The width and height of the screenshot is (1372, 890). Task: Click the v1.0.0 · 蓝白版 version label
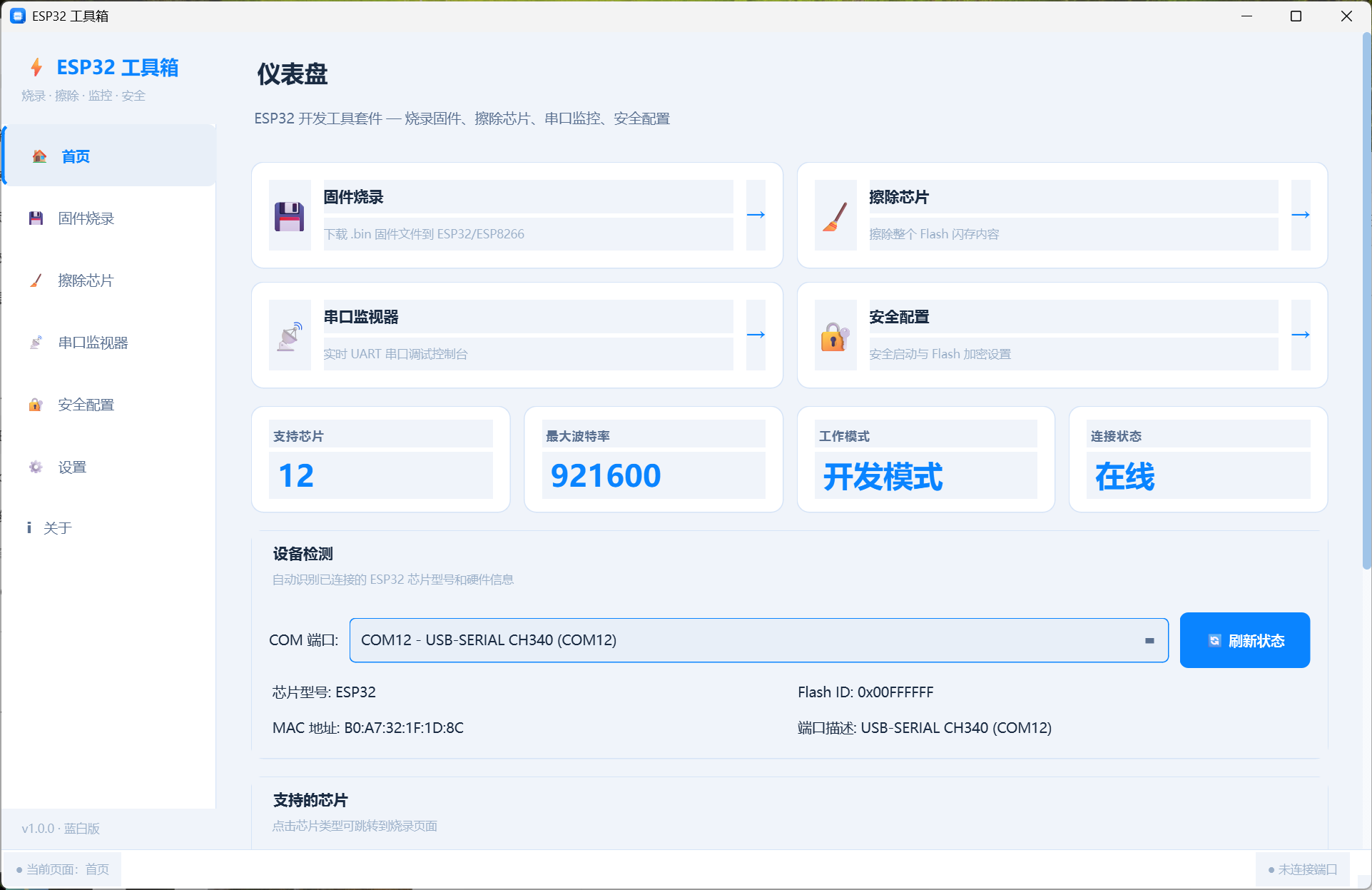[61, 829]
